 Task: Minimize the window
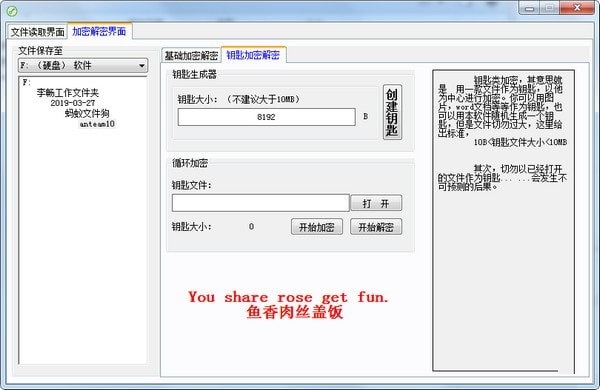pyautogui.click(x=530, y=8)
